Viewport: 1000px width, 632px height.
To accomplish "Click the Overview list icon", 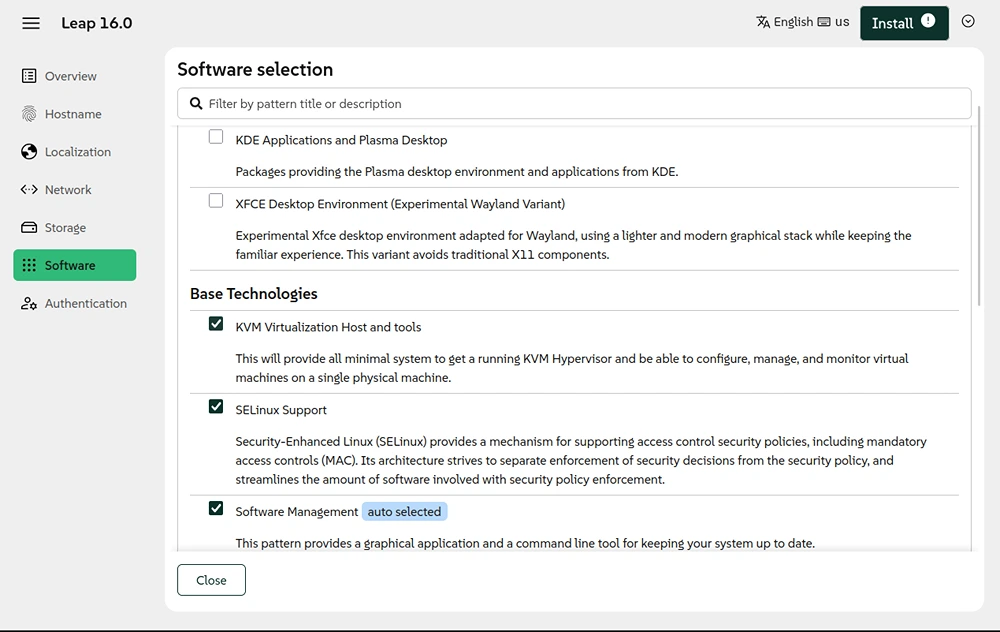I will 29,76.
